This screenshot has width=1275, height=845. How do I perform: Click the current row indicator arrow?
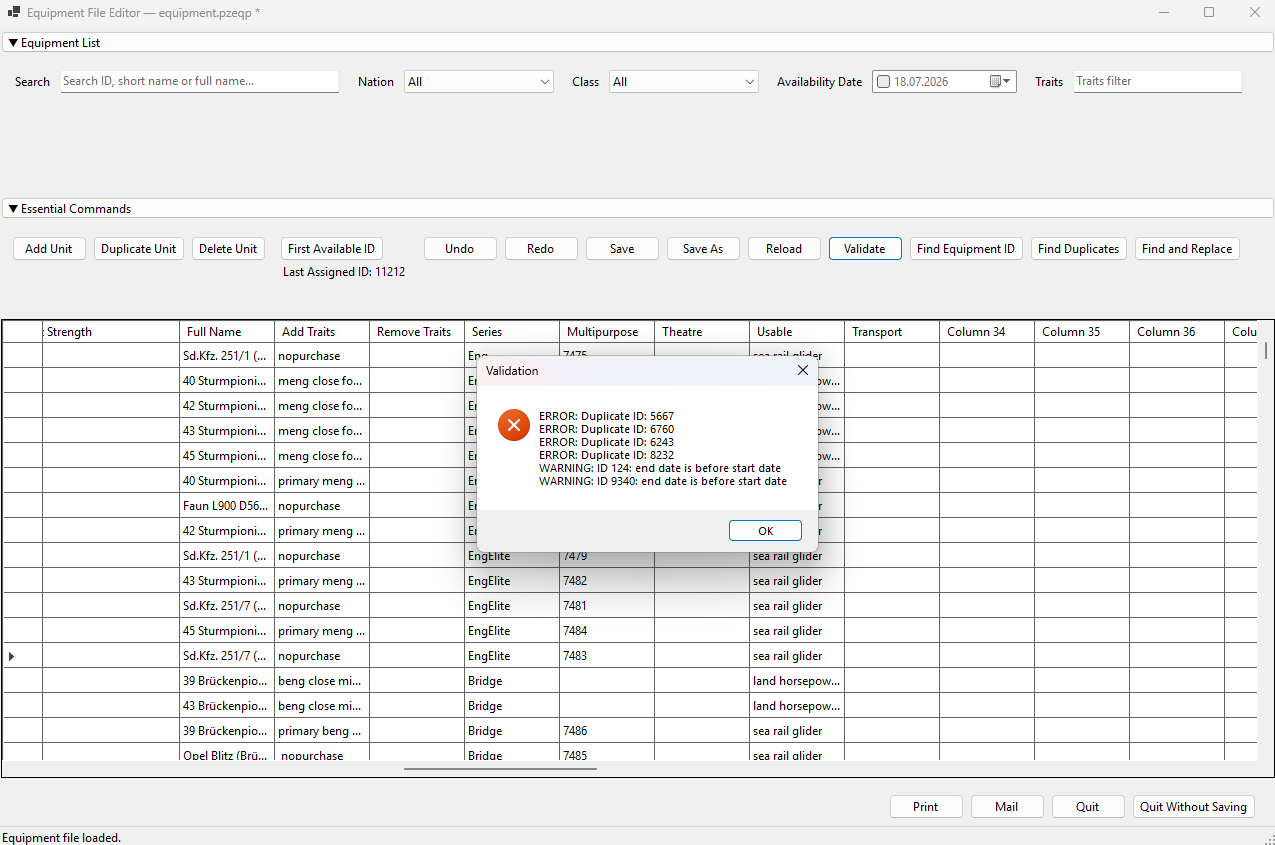point(12,656)
